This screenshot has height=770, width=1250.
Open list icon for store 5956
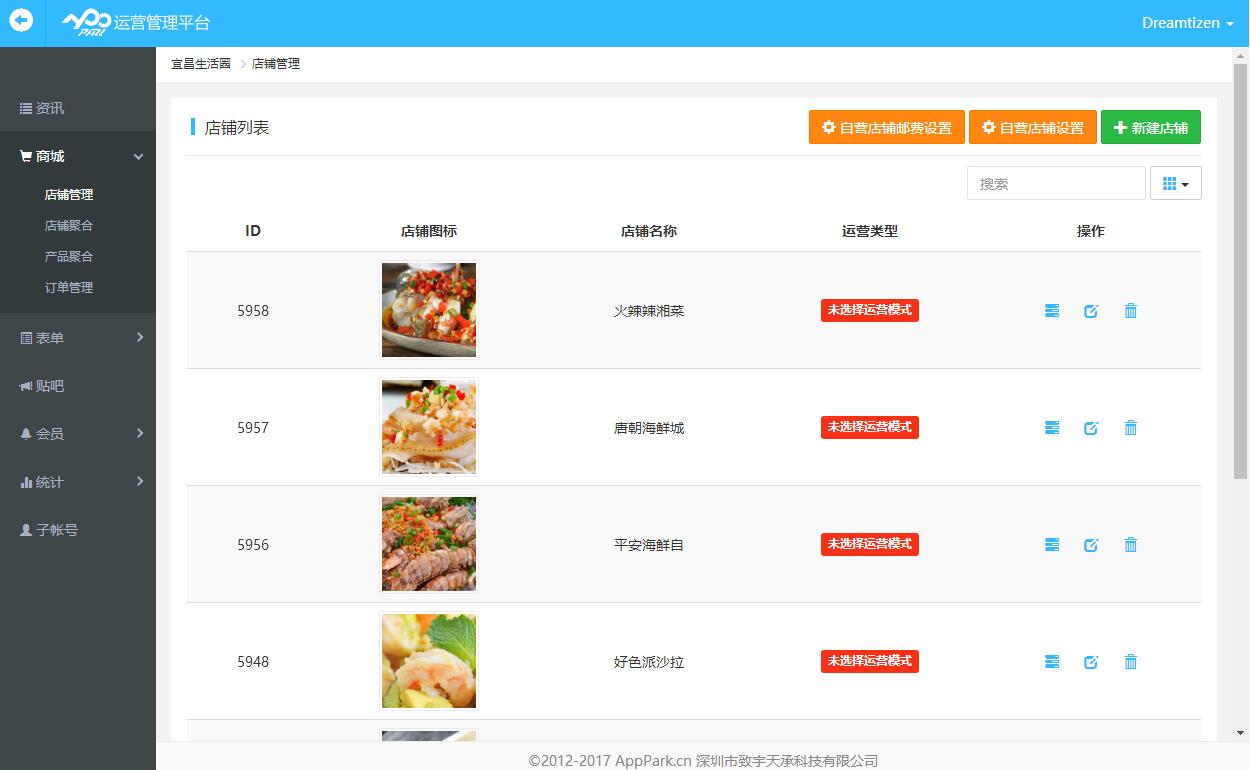1052,545
